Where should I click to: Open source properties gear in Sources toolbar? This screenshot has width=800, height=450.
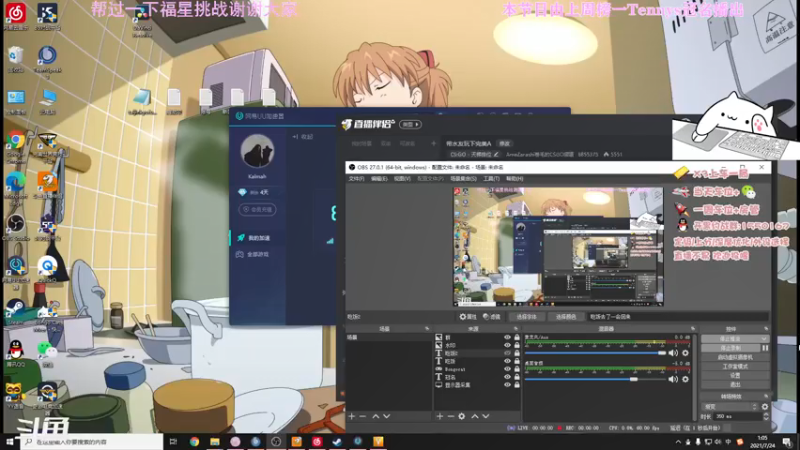click(462, 416)
